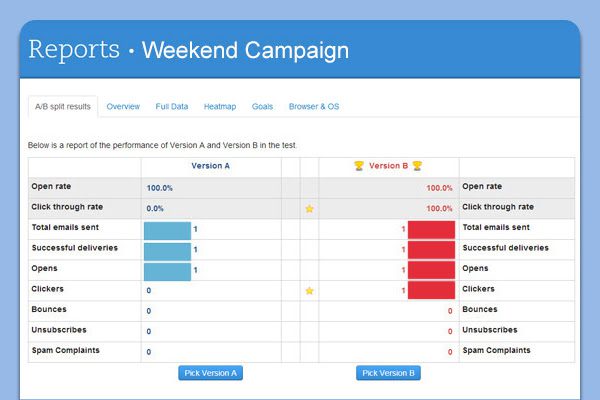The width and height of the screenshot is (600, 400).
Task: Click the Version A column header
Action: (x=211, y=166)
